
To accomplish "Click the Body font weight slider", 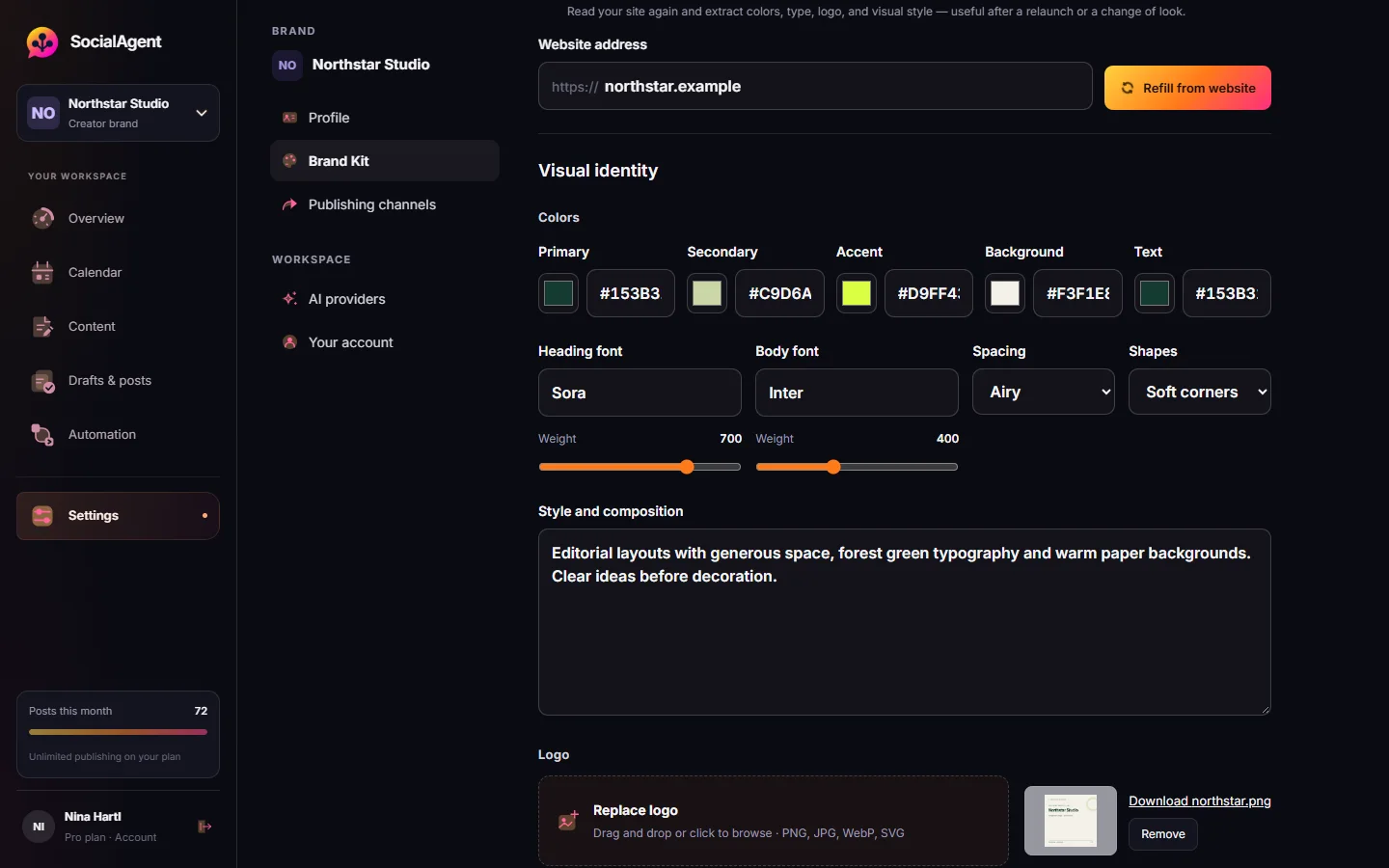I will (857, 467).
